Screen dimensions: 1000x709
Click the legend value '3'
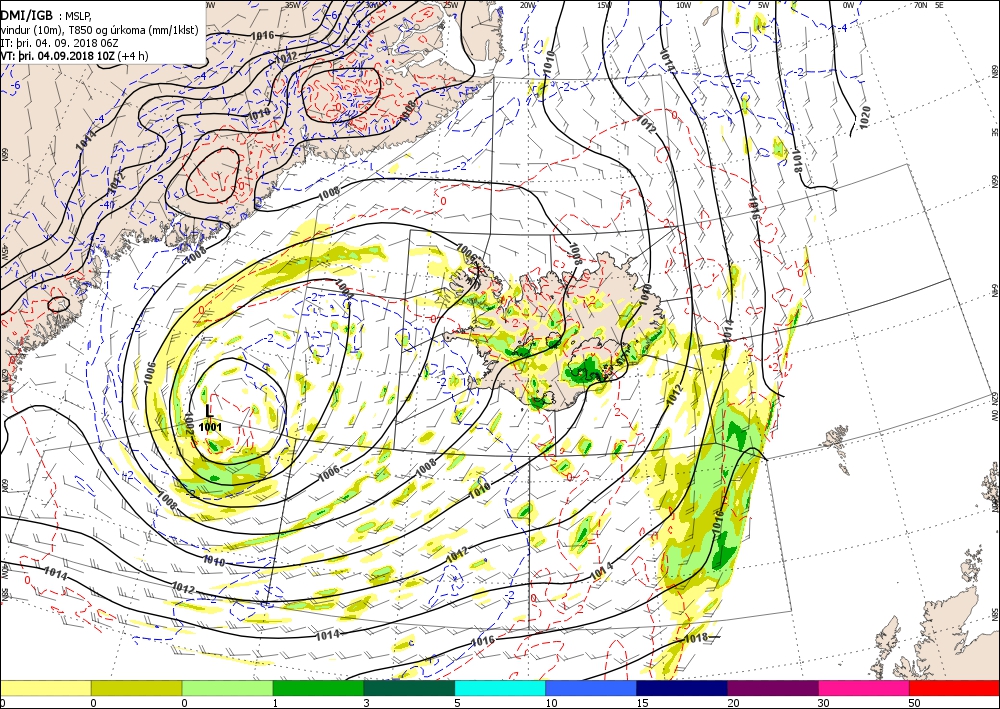click(x=366, y=703)
